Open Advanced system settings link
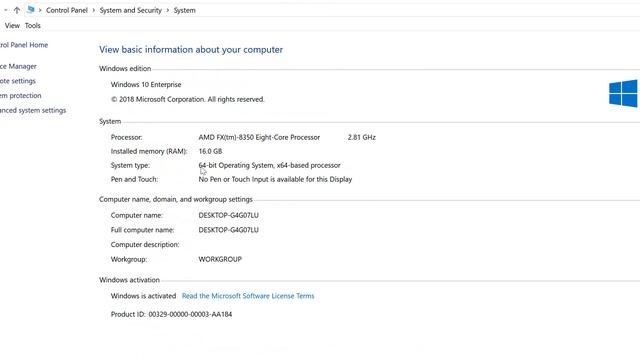This screenshot has height=360, width=640. (x=33, y=110)
